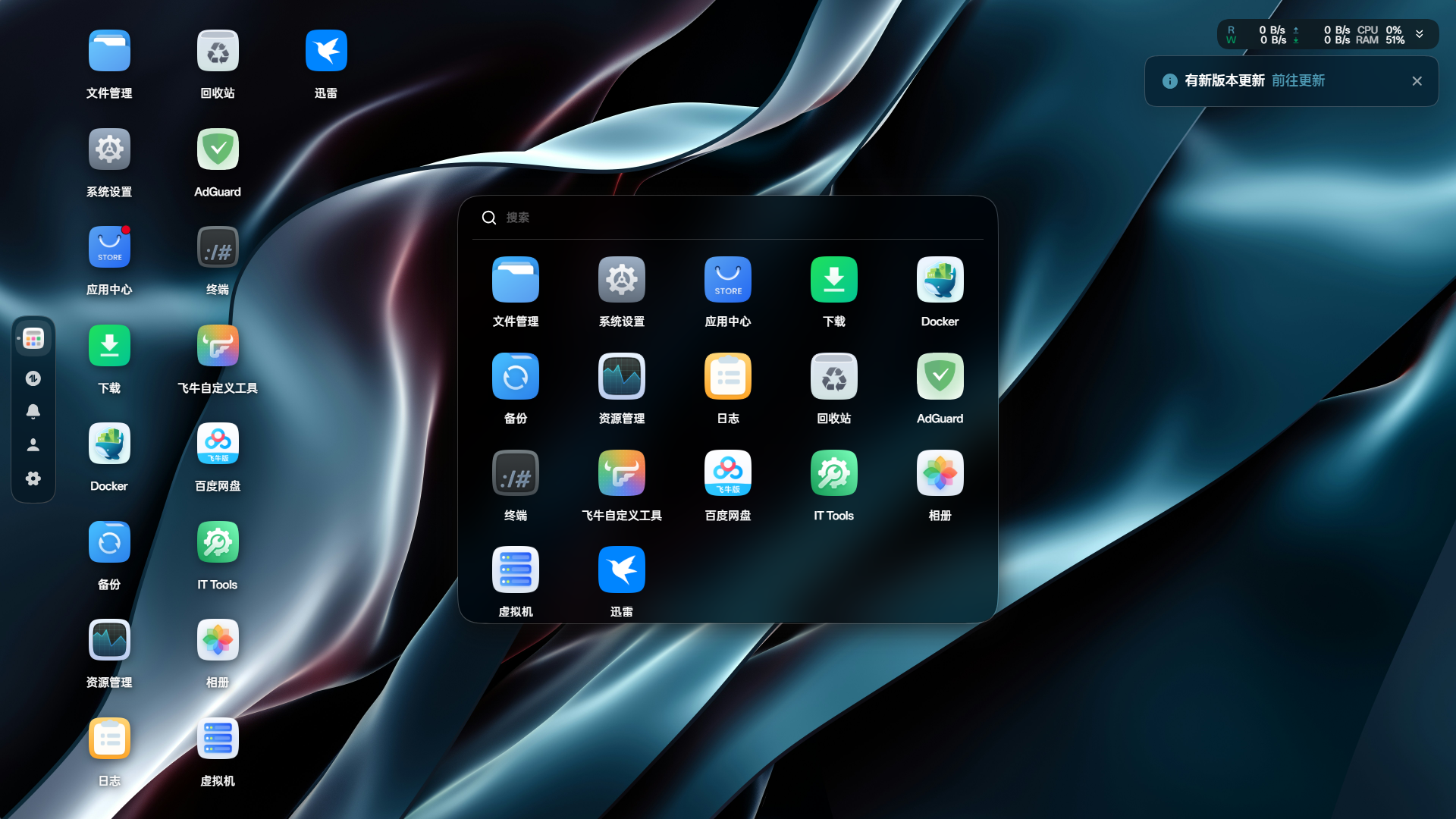Screen dimensions: 1456x819
Task: Launch the AdGuard app
Action: coord(940,376)
